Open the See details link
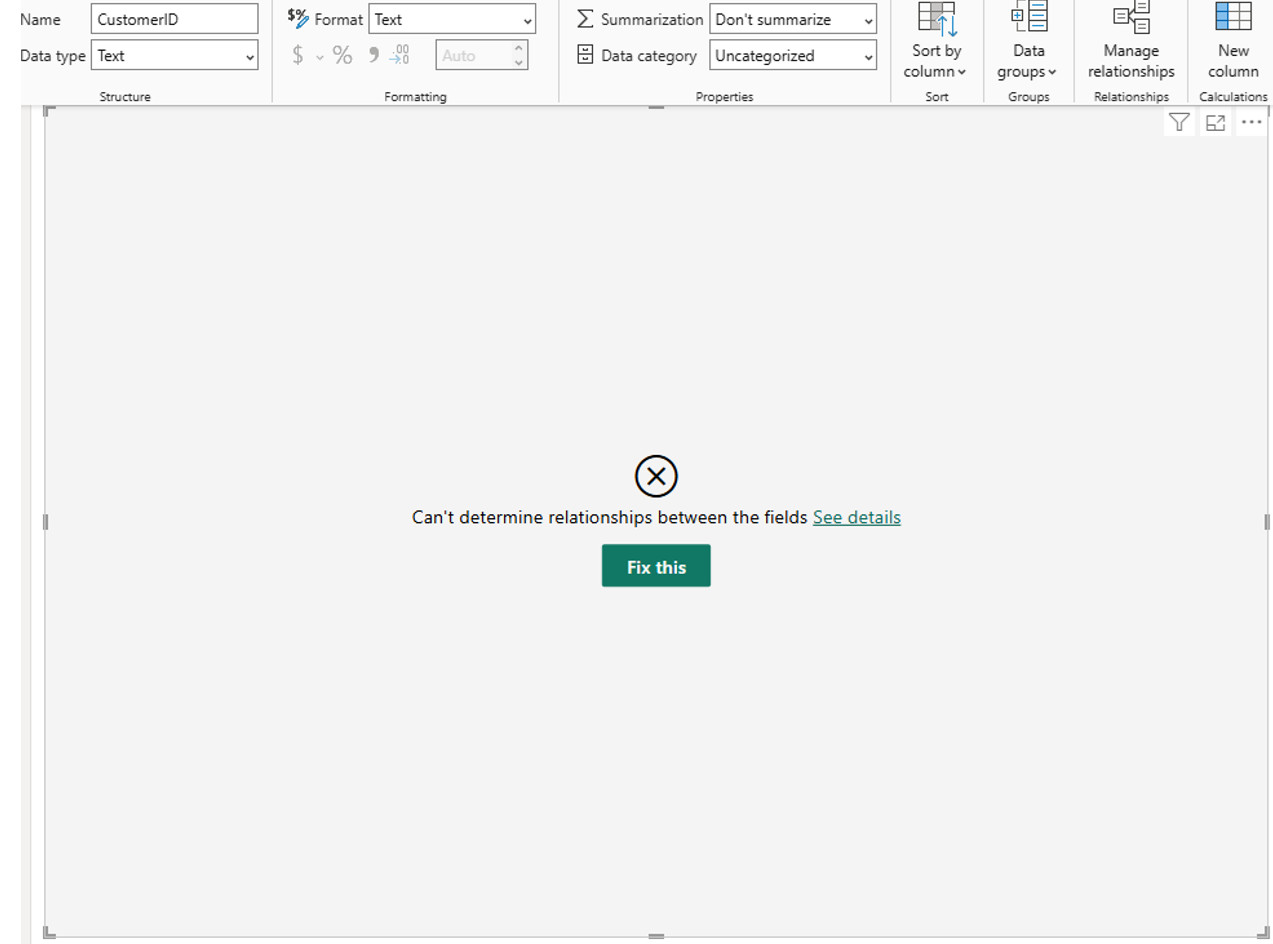 click(x=856, y=517)
